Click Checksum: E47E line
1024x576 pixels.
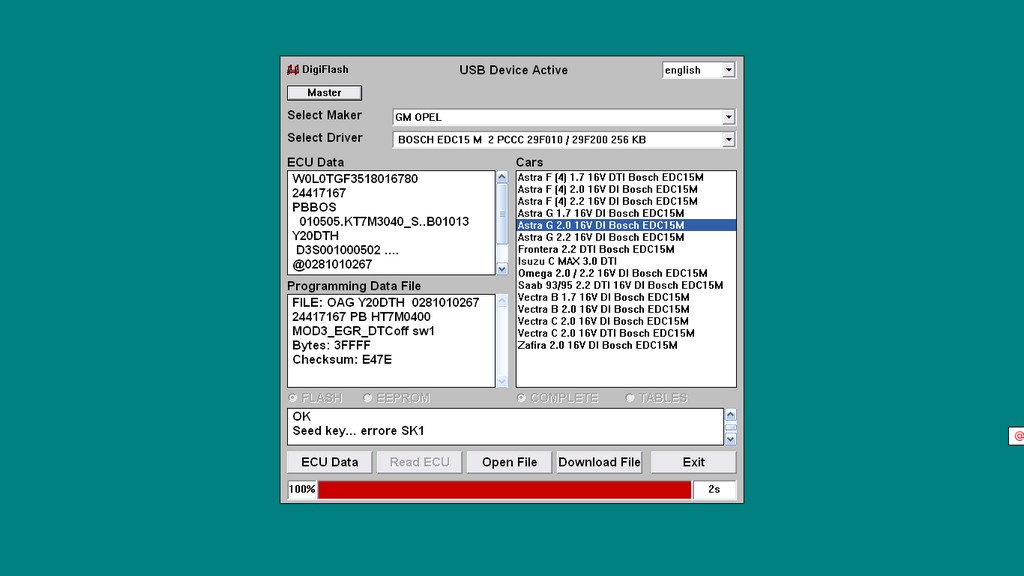(x=342, y=360)
